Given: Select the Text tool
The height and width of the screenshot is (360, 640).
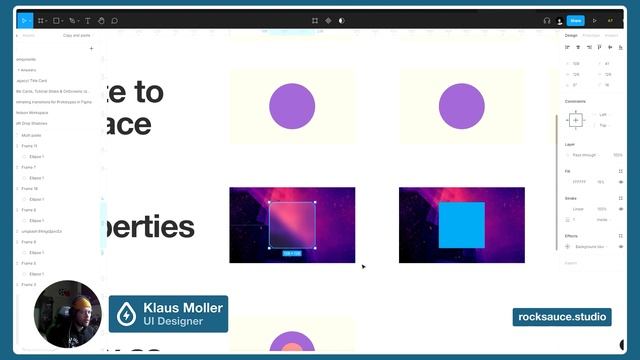Looking at the screenshot, I should (x=88, y=20).
